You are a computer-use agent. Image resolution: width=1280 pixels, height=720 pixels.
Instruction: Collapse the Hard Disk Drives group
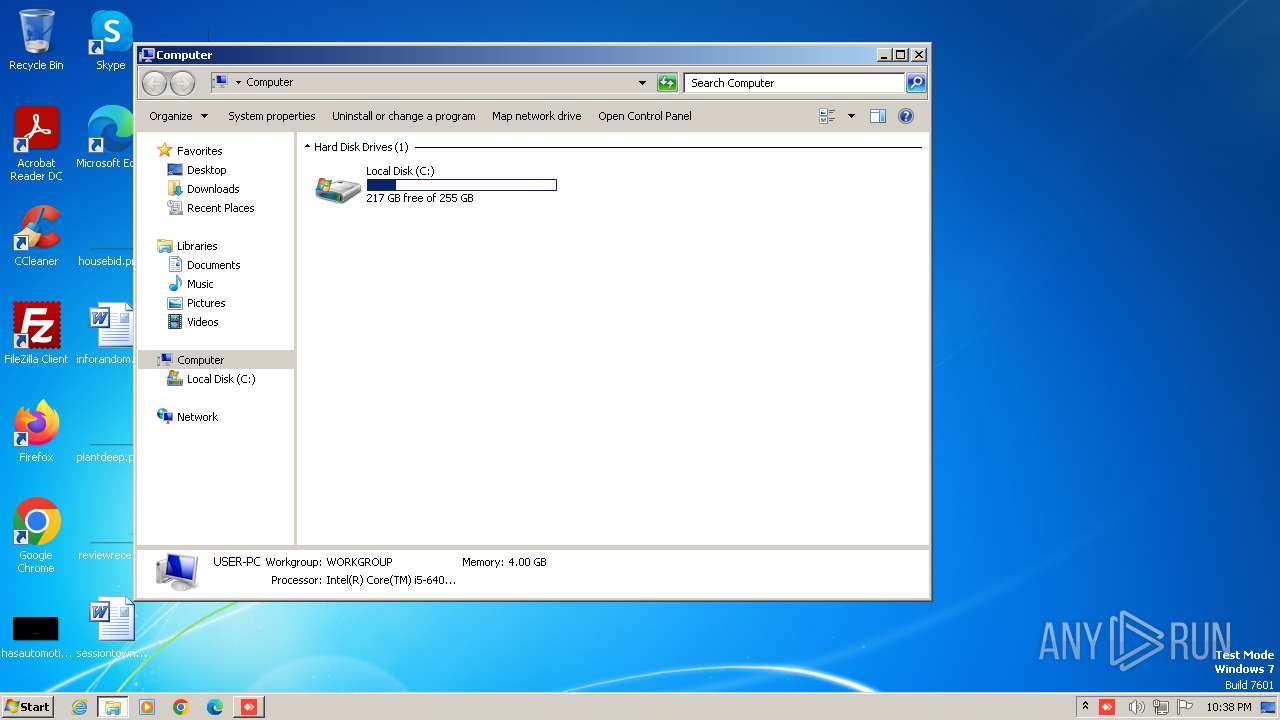click(x=308, y=147)
